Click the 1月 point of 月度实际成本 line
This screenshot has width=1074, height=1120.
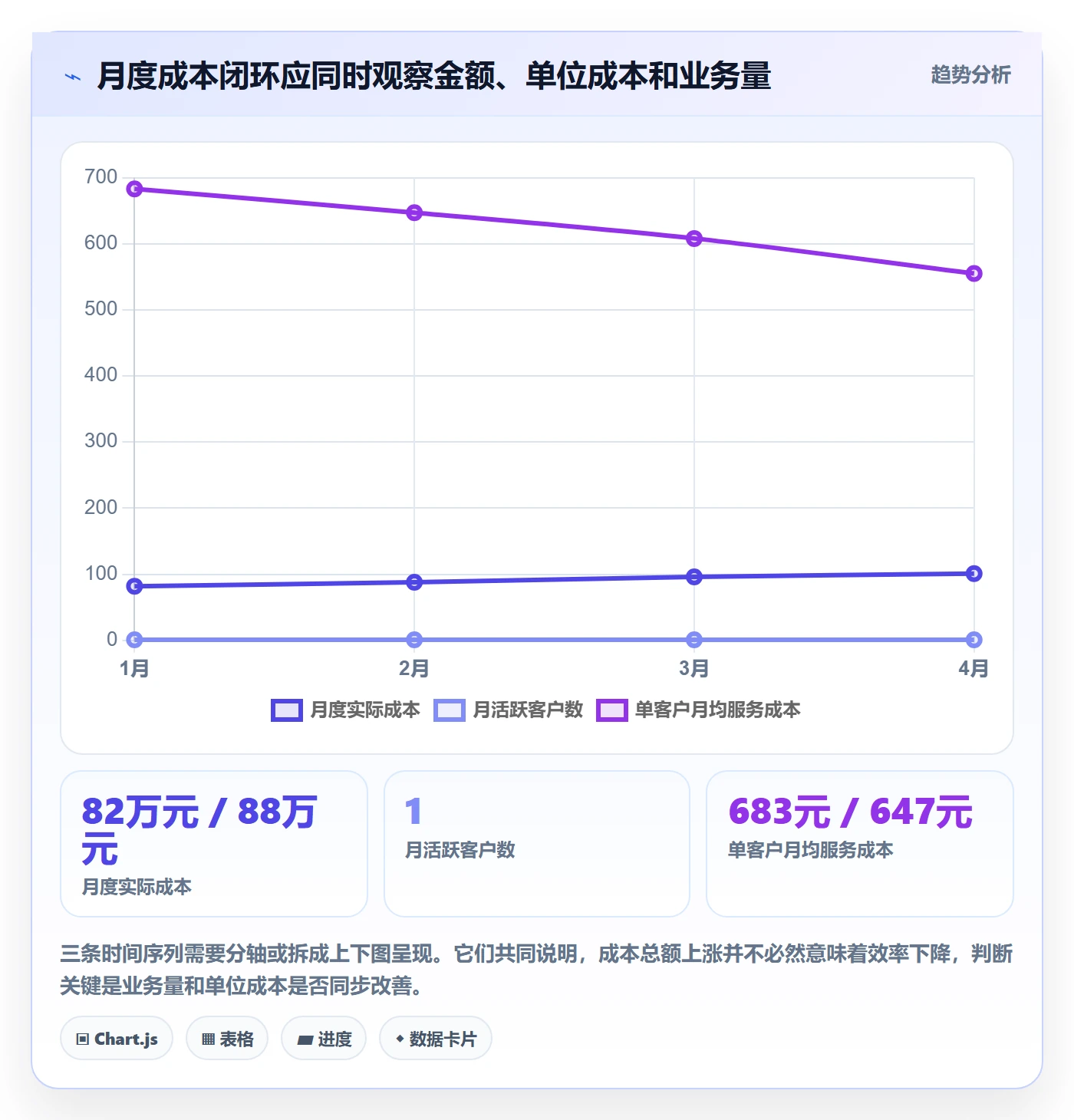pos(134,586)
